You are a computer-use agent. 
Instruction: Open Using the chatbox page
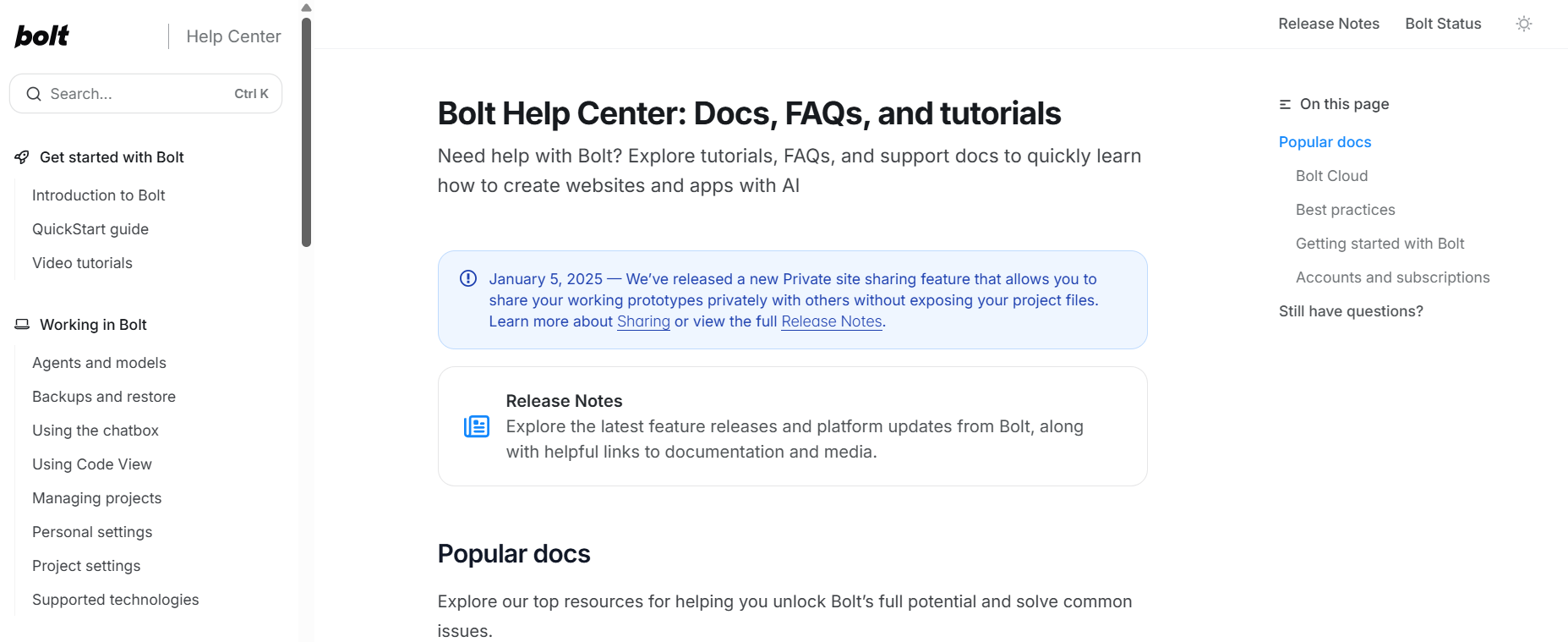click(96, 431)
